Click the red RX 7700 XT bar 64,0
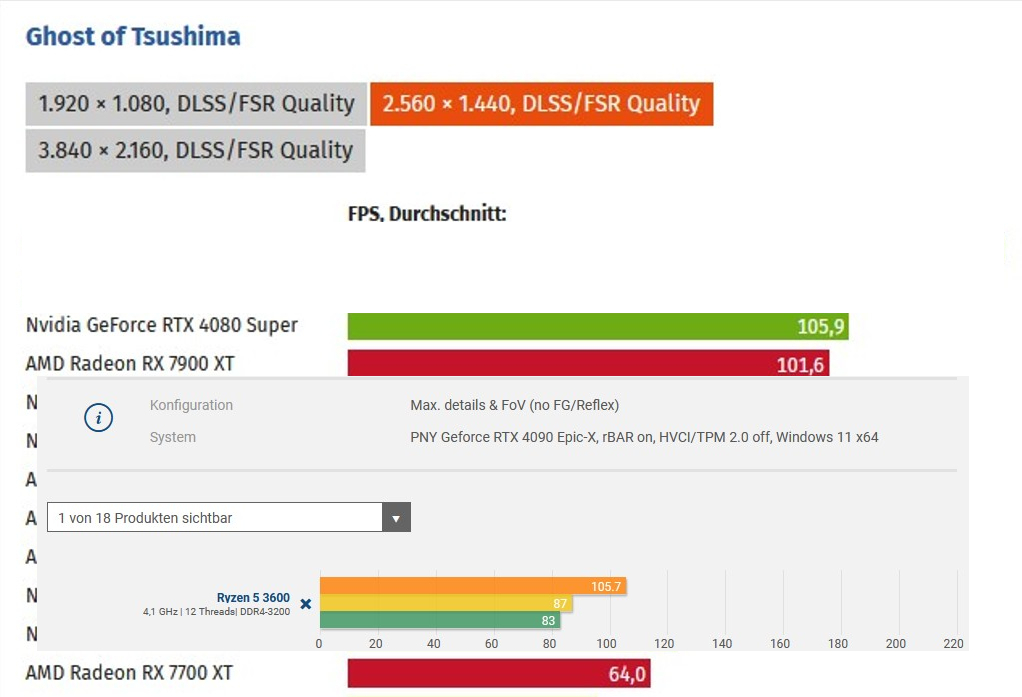This screenshot has height=697, width=1022. tap(499, 673)
